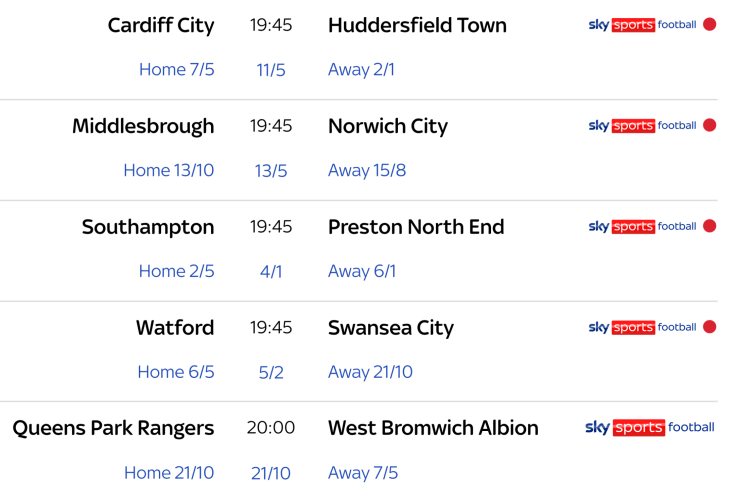Click the 20:00 kick-off time for QPR match
This screenshot has height=500, width=734.
click(271, 428)
